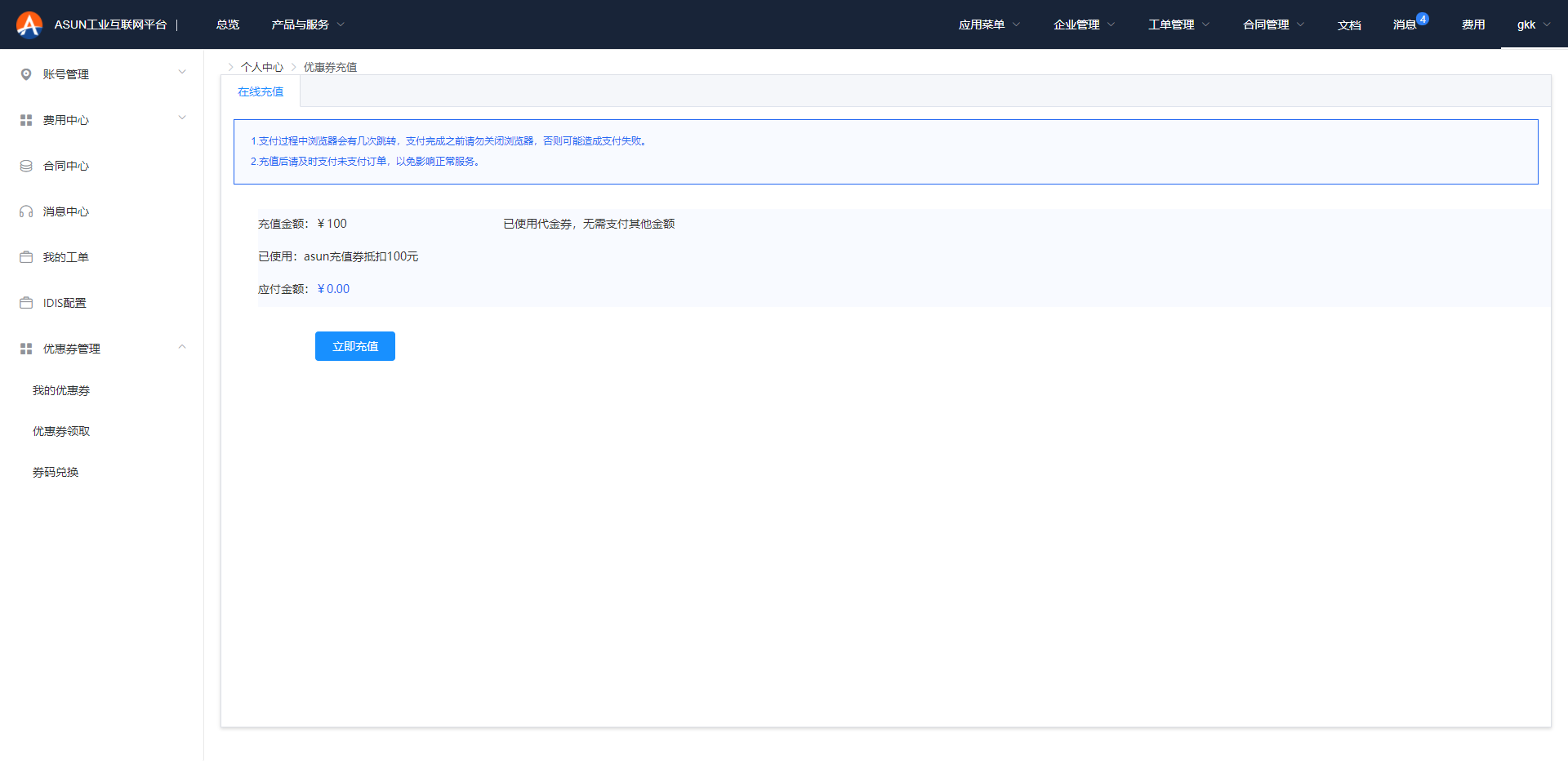Expand the 账号管理 sidebar chevron
The height and width of the screenshot is (765, 1568).
(x=182, y=72)
